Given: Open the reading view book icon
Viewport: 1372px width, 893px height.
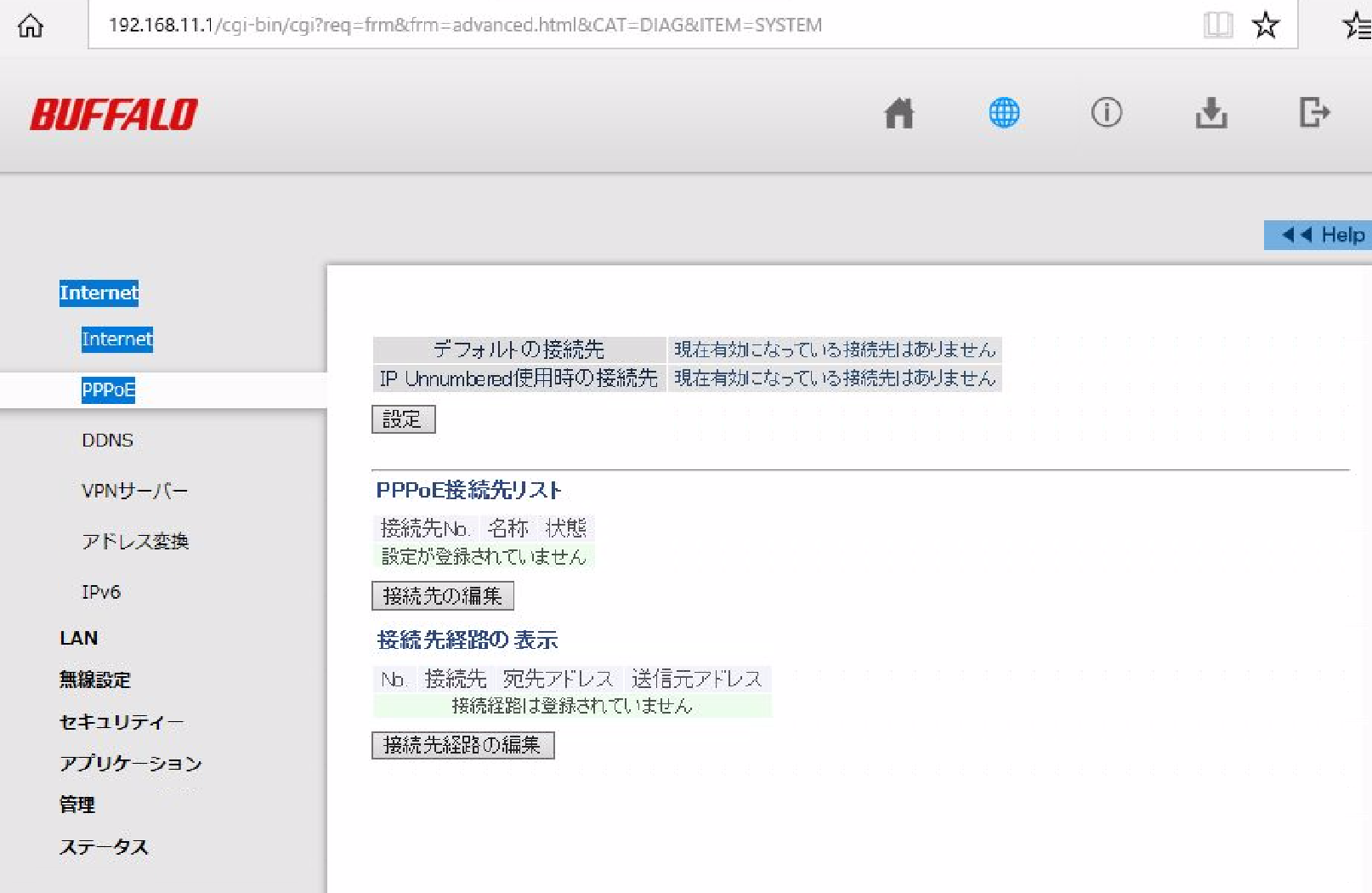Looking at the screenshot, I should tap(1217, 25).
